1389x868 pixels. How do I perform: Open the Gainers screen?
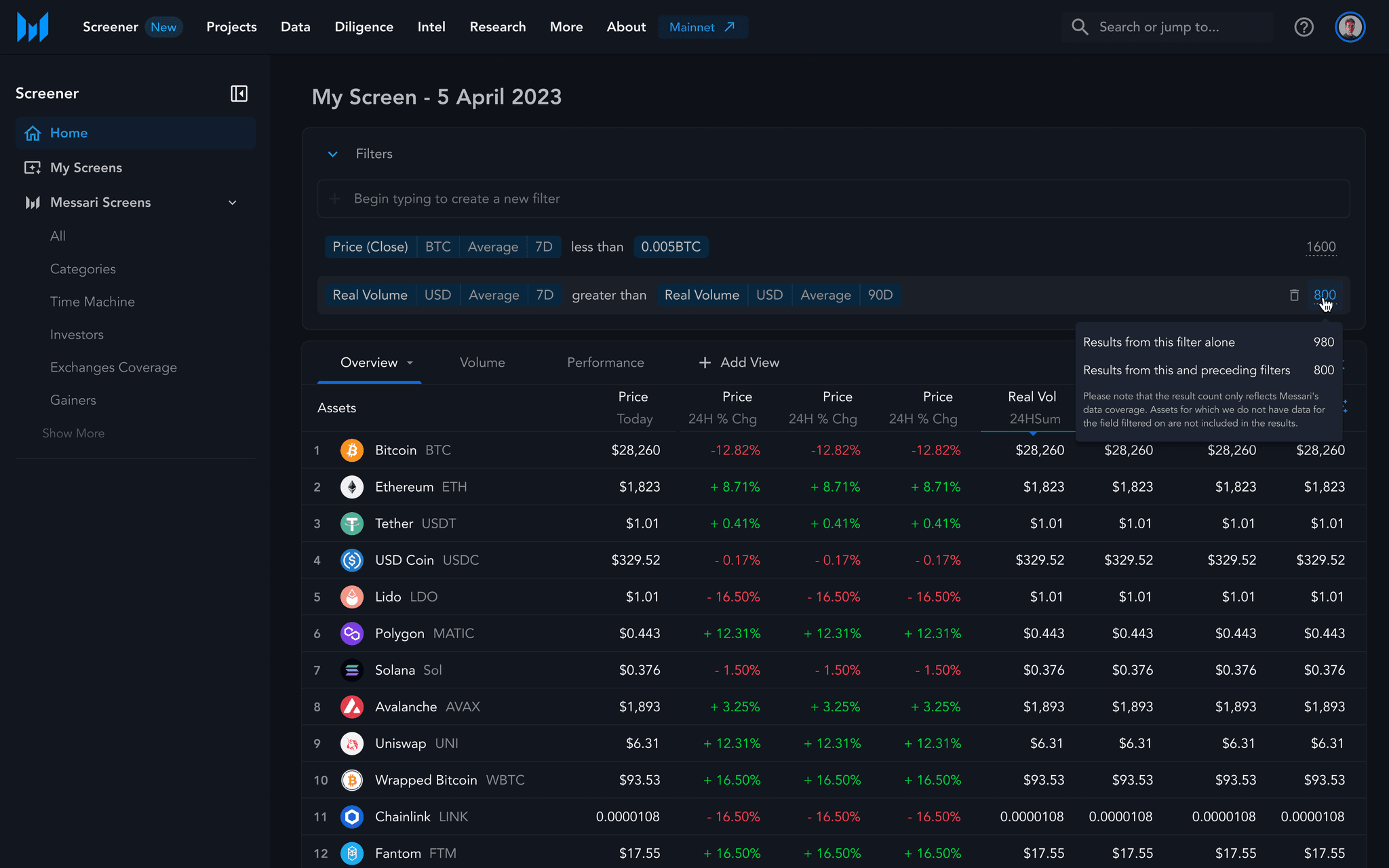(73, 400)
